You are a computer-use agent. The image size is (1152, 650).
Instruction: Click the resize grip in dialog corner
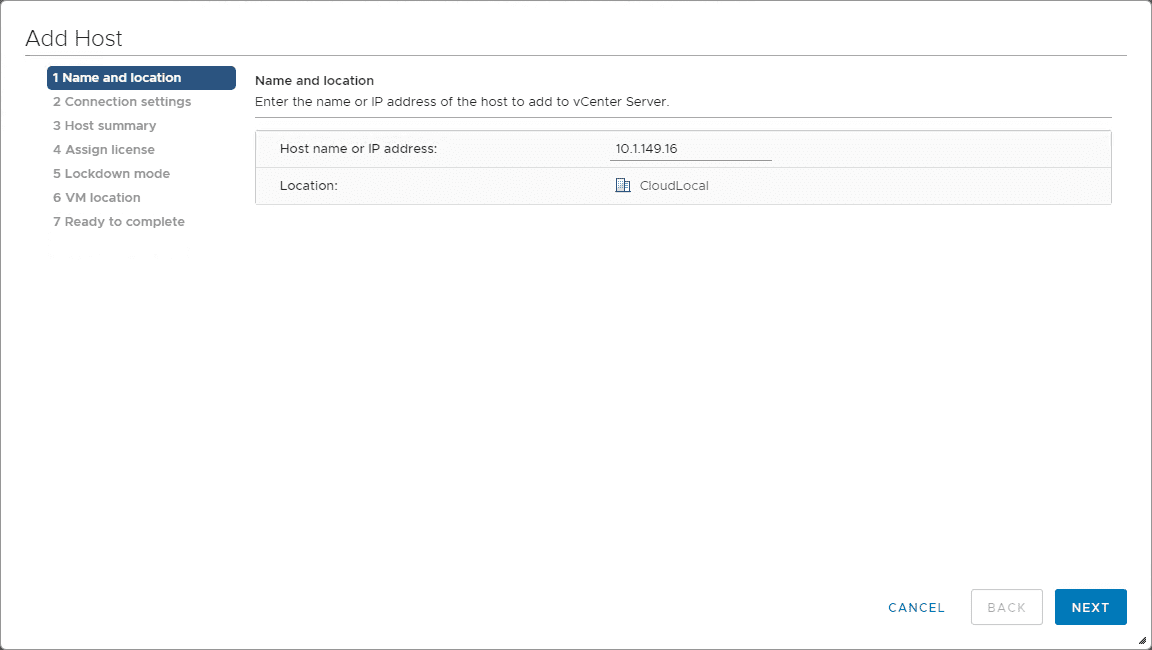point(1142,640)
